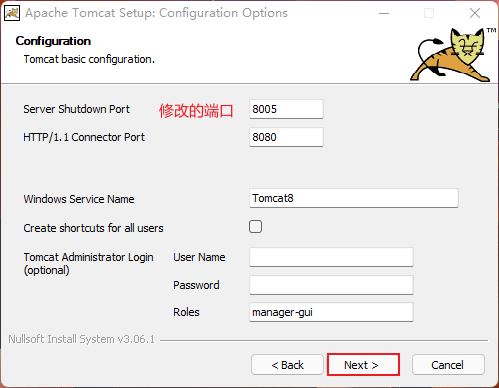Viewport: 499px width, 388px height.
Task: Click the bold Configuration heading
Action: pos(53,41)
